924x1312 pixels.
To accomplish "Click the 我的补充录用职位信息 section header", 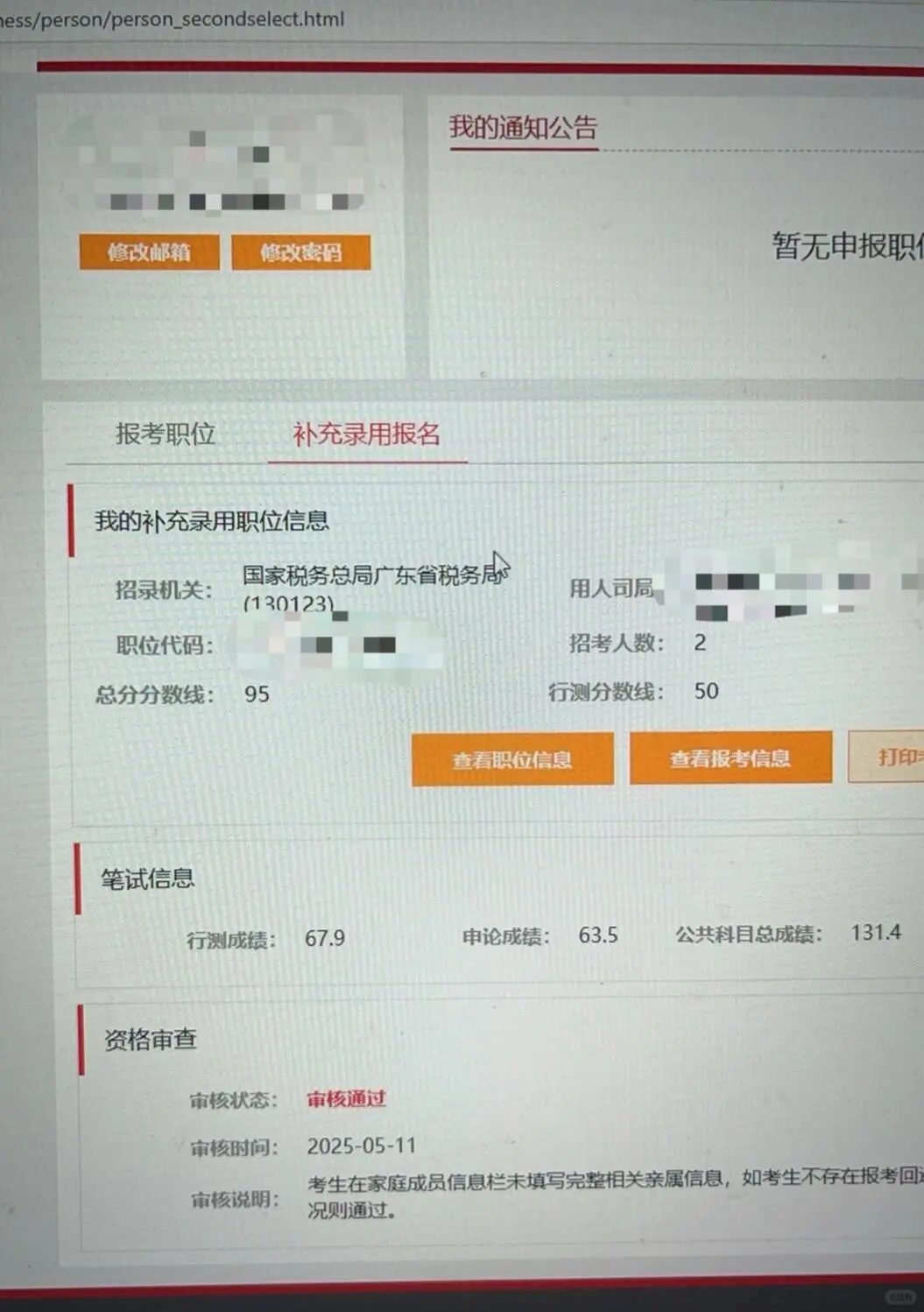I will pos(212,521).
